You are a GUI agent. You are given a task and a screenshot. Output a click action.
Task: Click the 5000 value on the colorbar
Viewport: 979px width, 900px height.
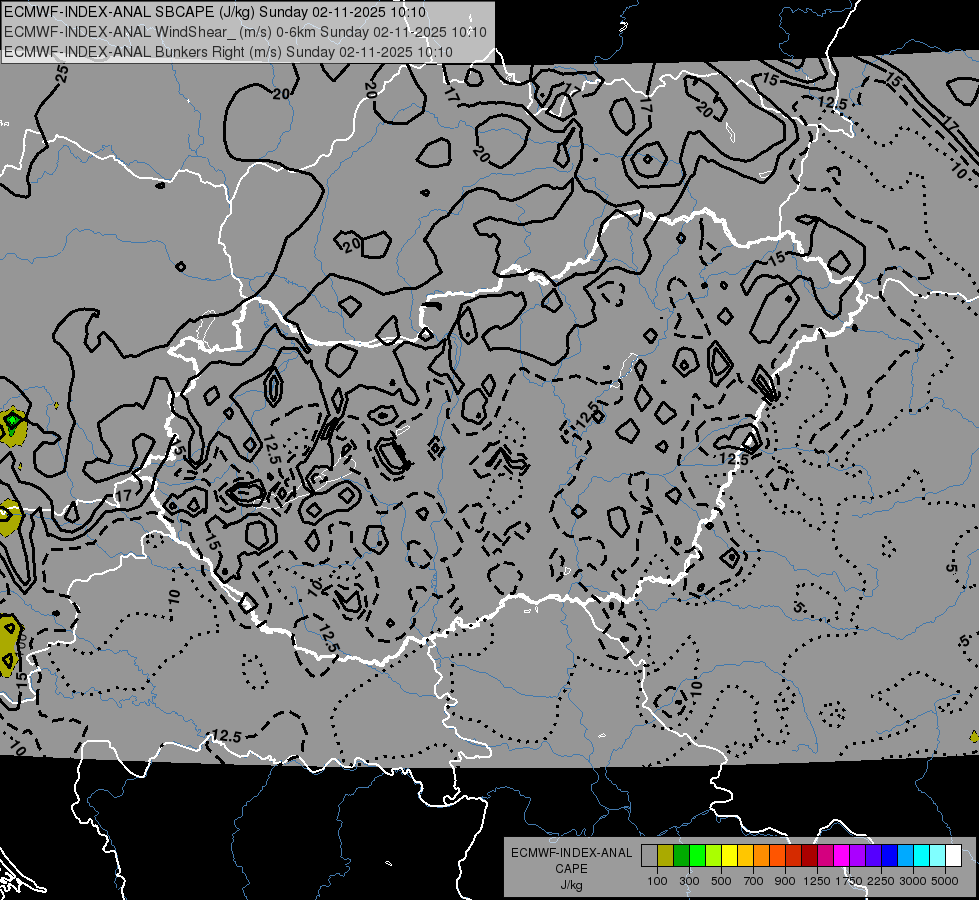945,881
